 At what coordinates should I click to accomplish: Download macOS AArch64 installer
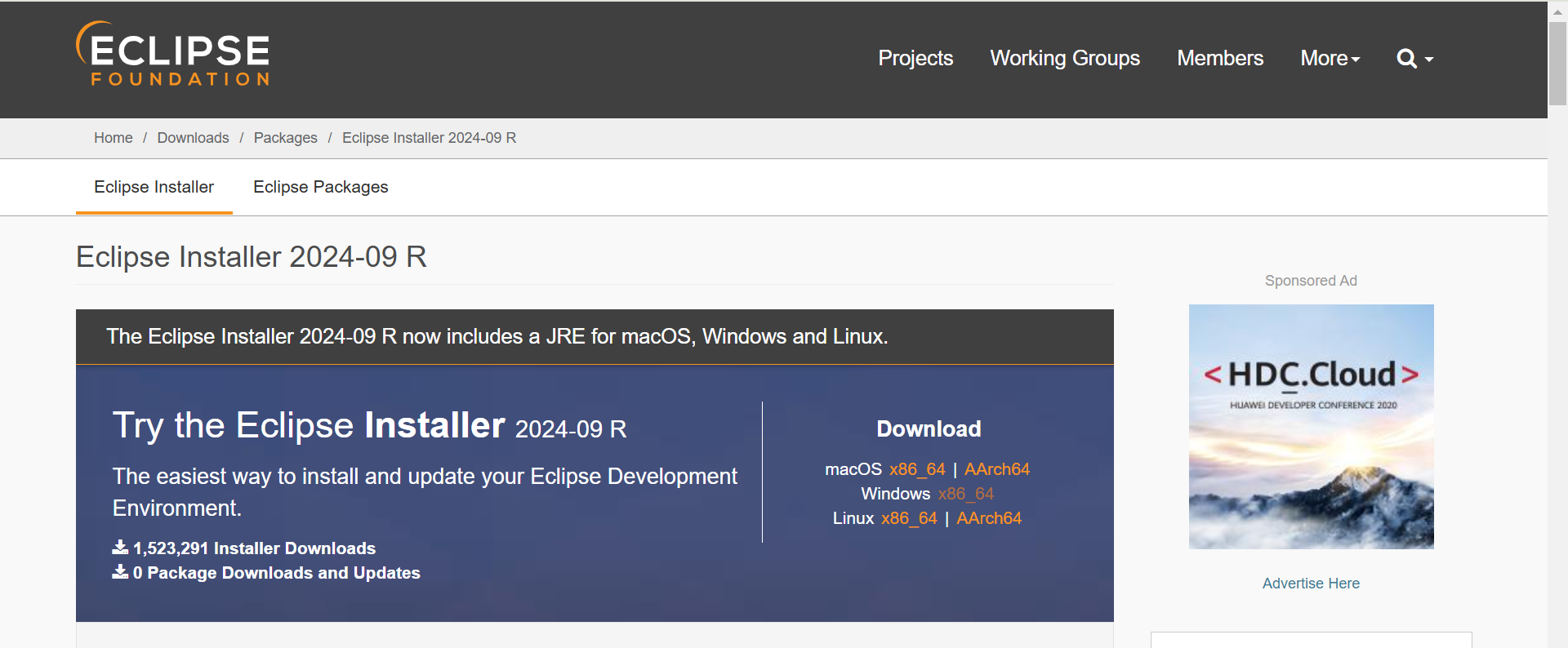click(997, 469)
